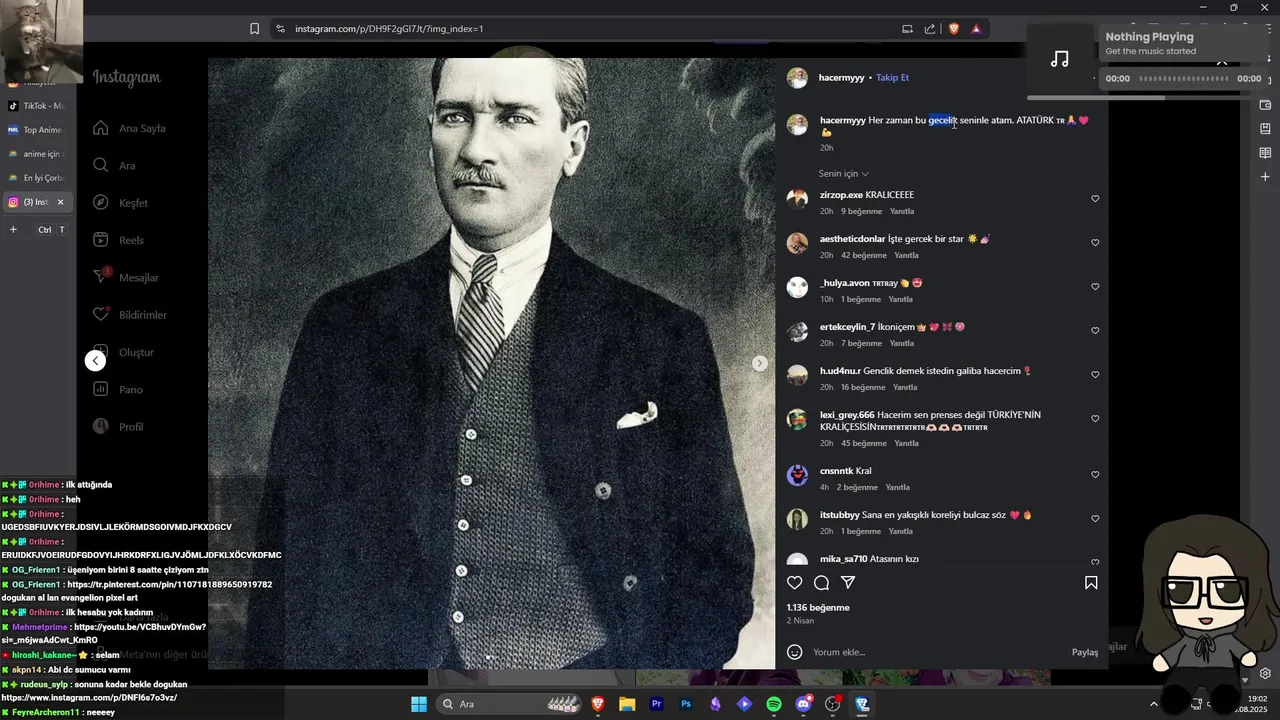This screenshot has width=1280, height=720.
Task: Switch to Top Anime tab
Action: 37,130
